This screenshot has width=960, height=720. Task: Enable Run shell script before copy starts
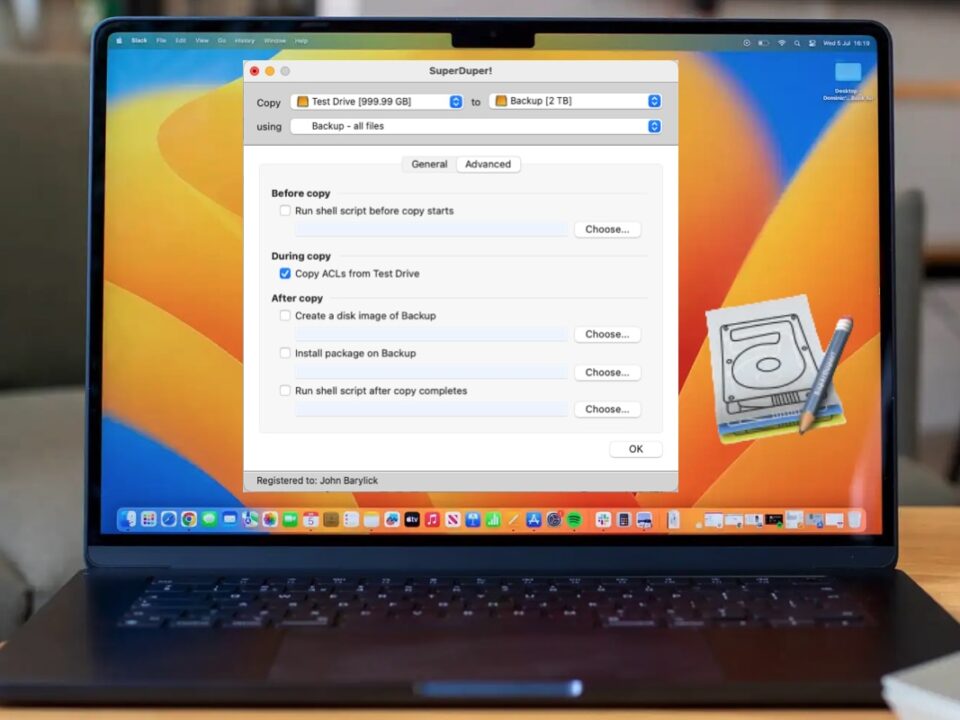coord(285,211)
